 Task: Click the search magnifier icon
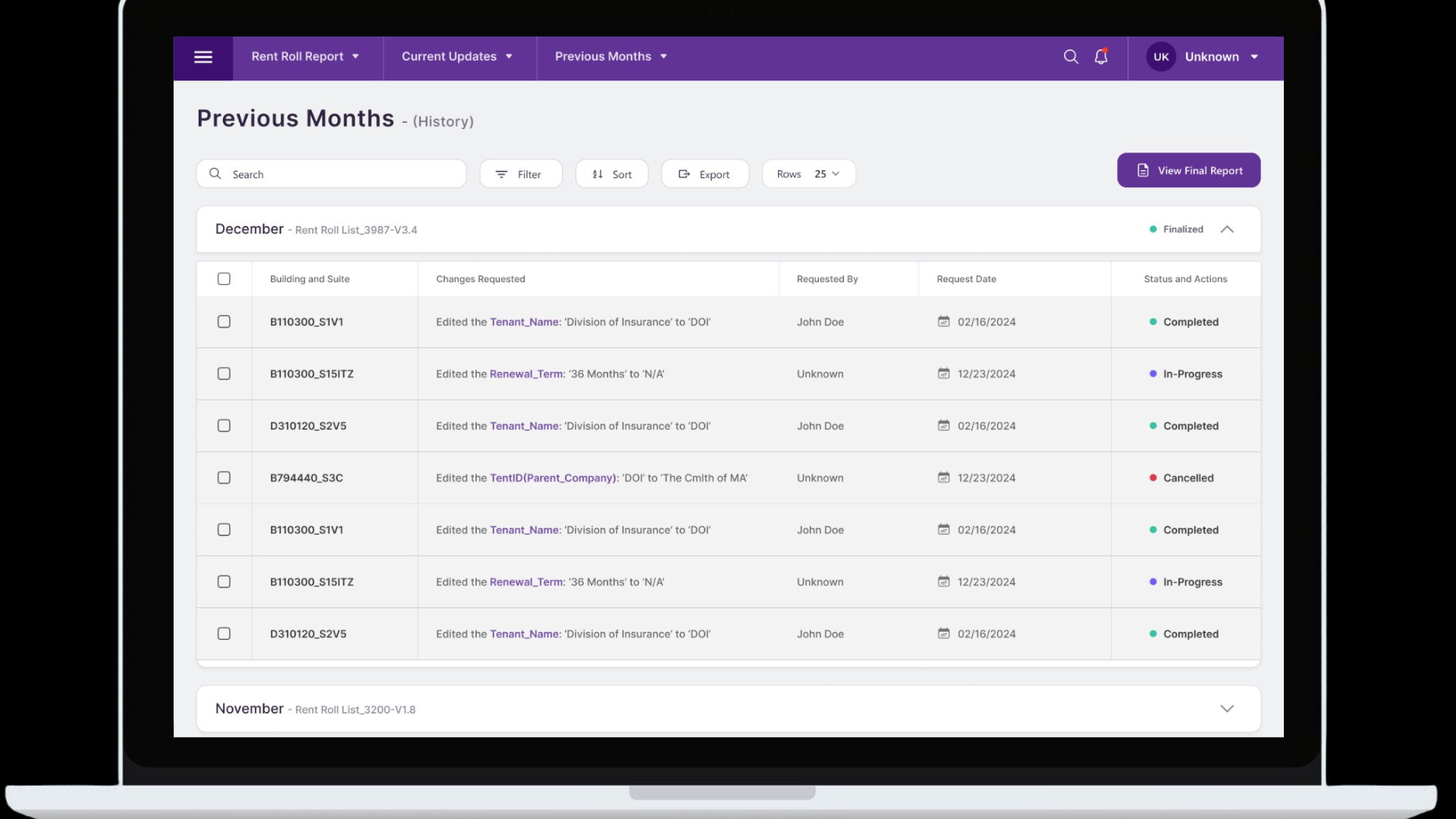pos(1070,56)
